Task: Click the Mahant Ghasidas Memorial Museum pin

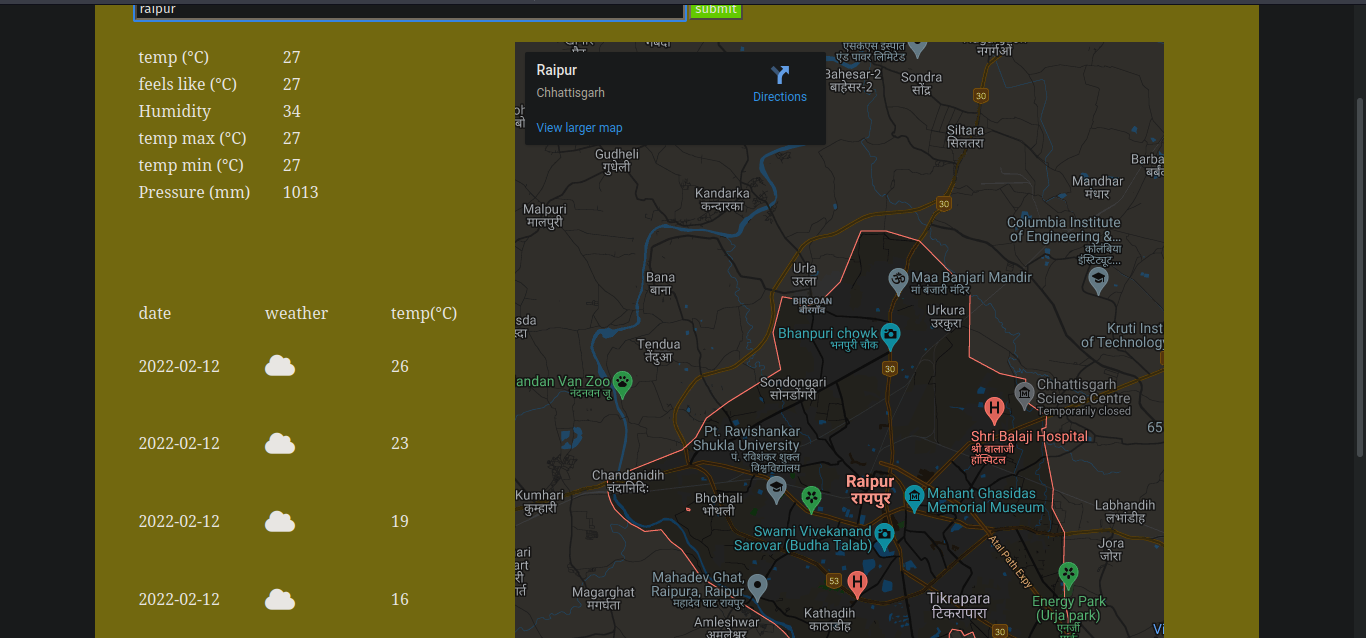Action: pyautogui.click(x=914, y=497)
